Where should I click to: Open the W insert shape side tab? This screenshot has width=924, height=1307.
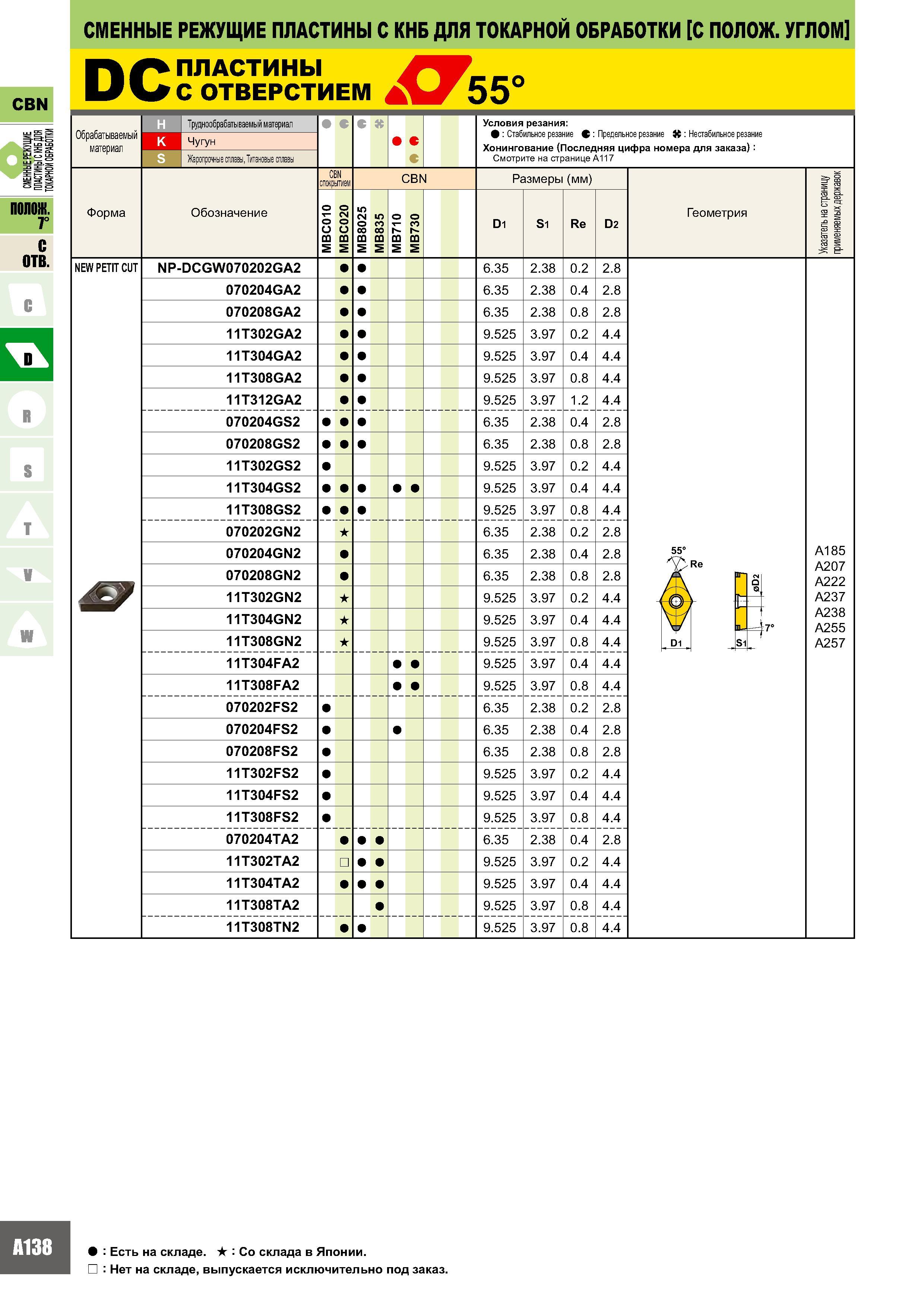27,630
